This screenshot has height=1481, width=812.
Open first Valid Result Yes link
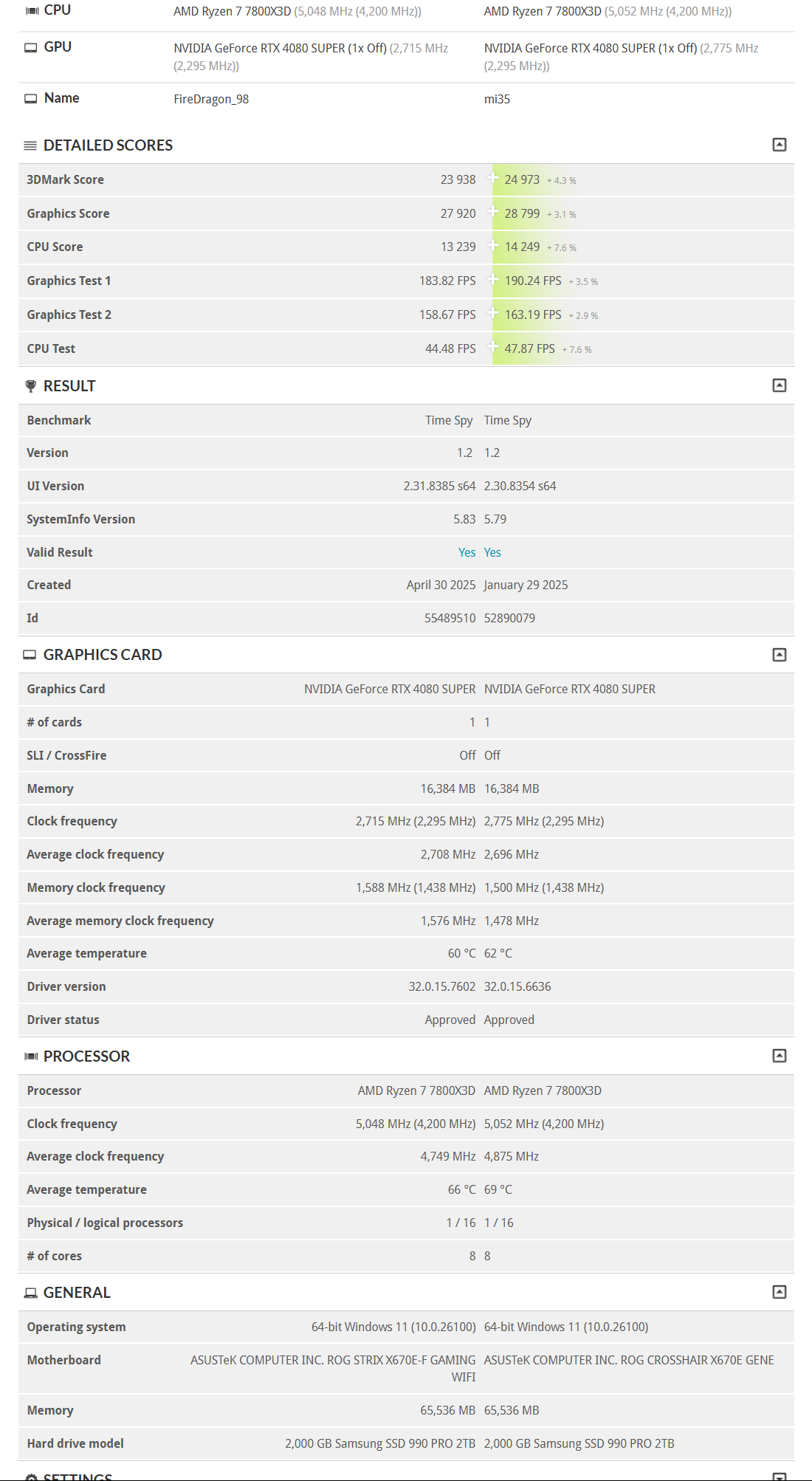(x=467, y=552)
